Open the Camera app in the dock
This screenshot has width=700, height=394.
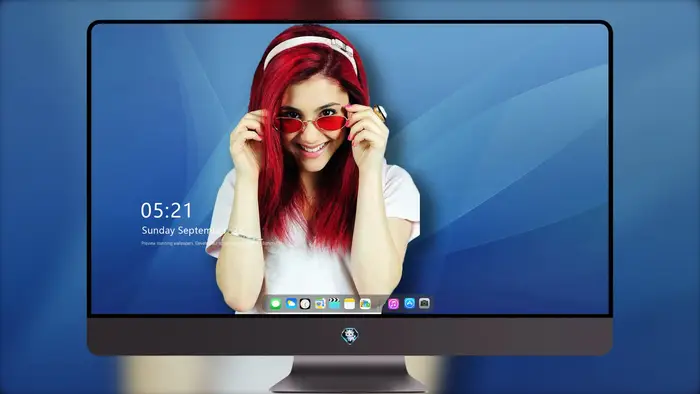(x=425, y=303)
